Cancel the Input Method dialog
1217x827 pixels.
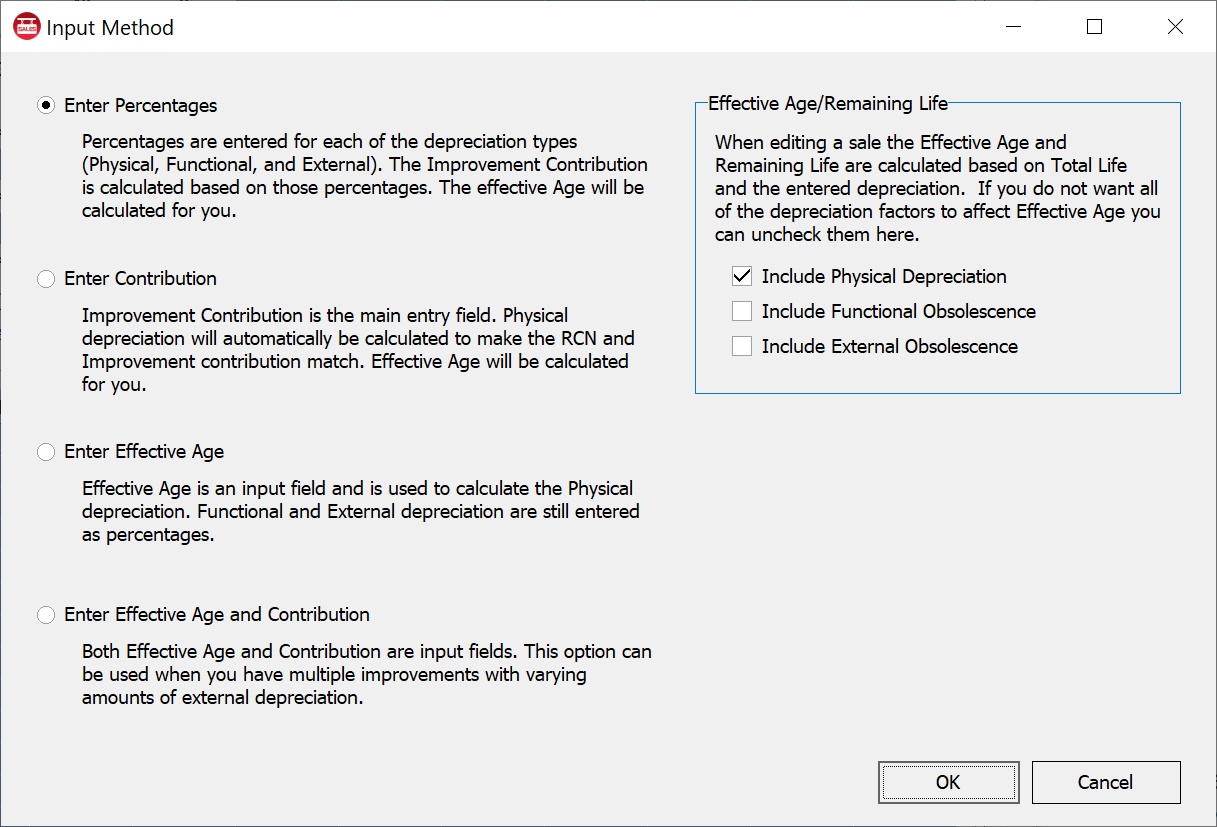(1105, 782)
